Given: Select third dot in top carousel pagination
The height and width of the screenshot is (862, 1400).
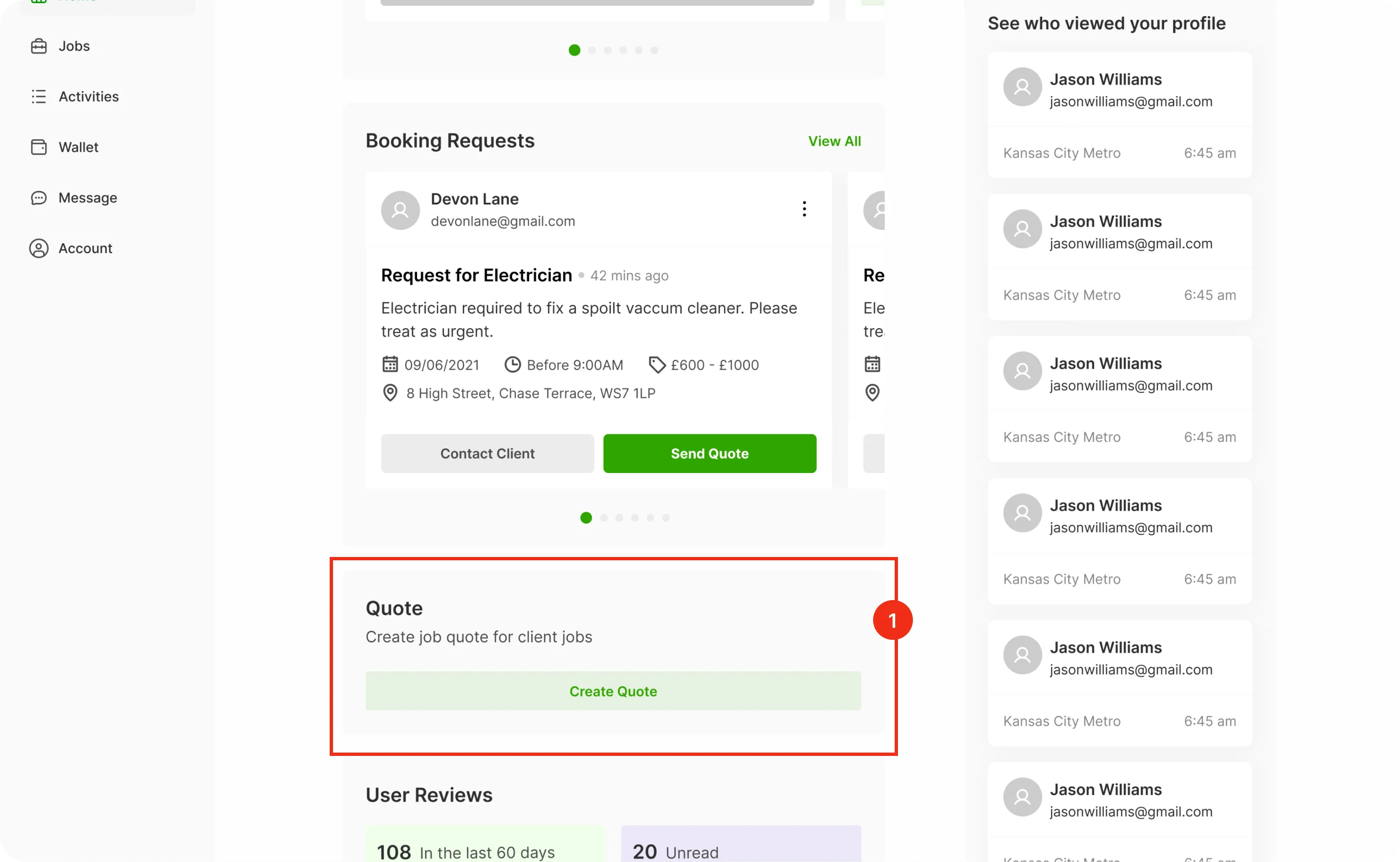Looking at the screenshot, I should [607, 50].
